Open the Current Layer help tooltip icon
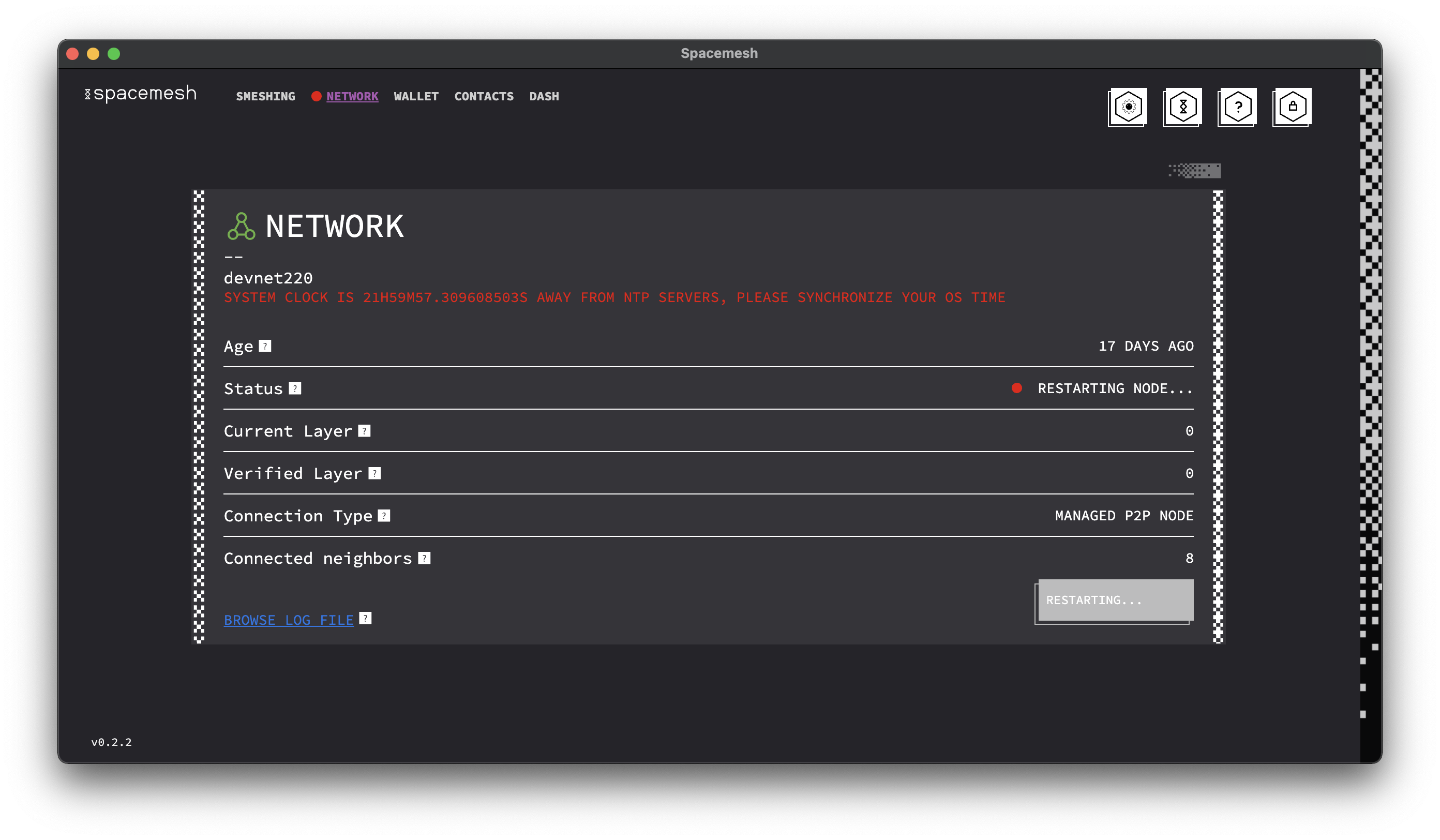The width and height of the screenshot is (1440, 840). [364, 431]
